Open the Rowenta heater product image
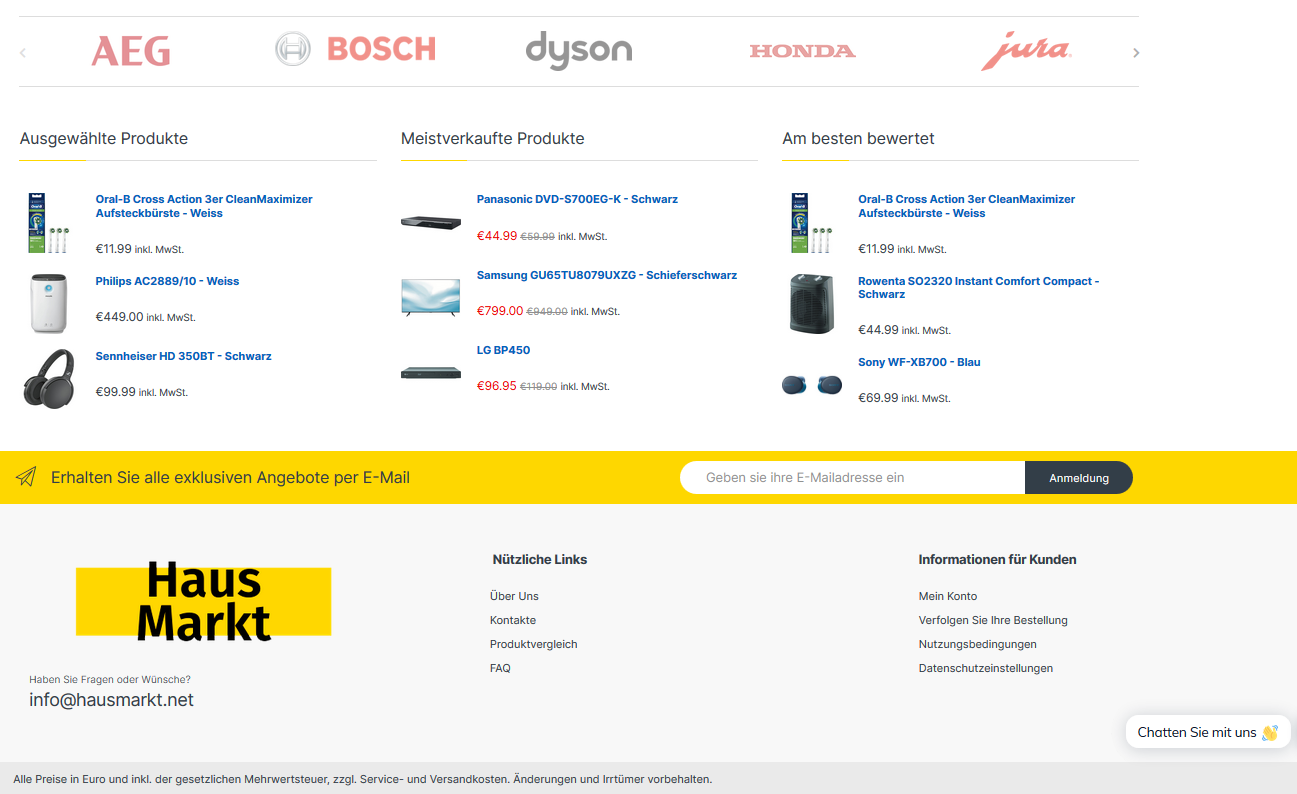Viewport: 1297px width, 794px height. (811, 303)
